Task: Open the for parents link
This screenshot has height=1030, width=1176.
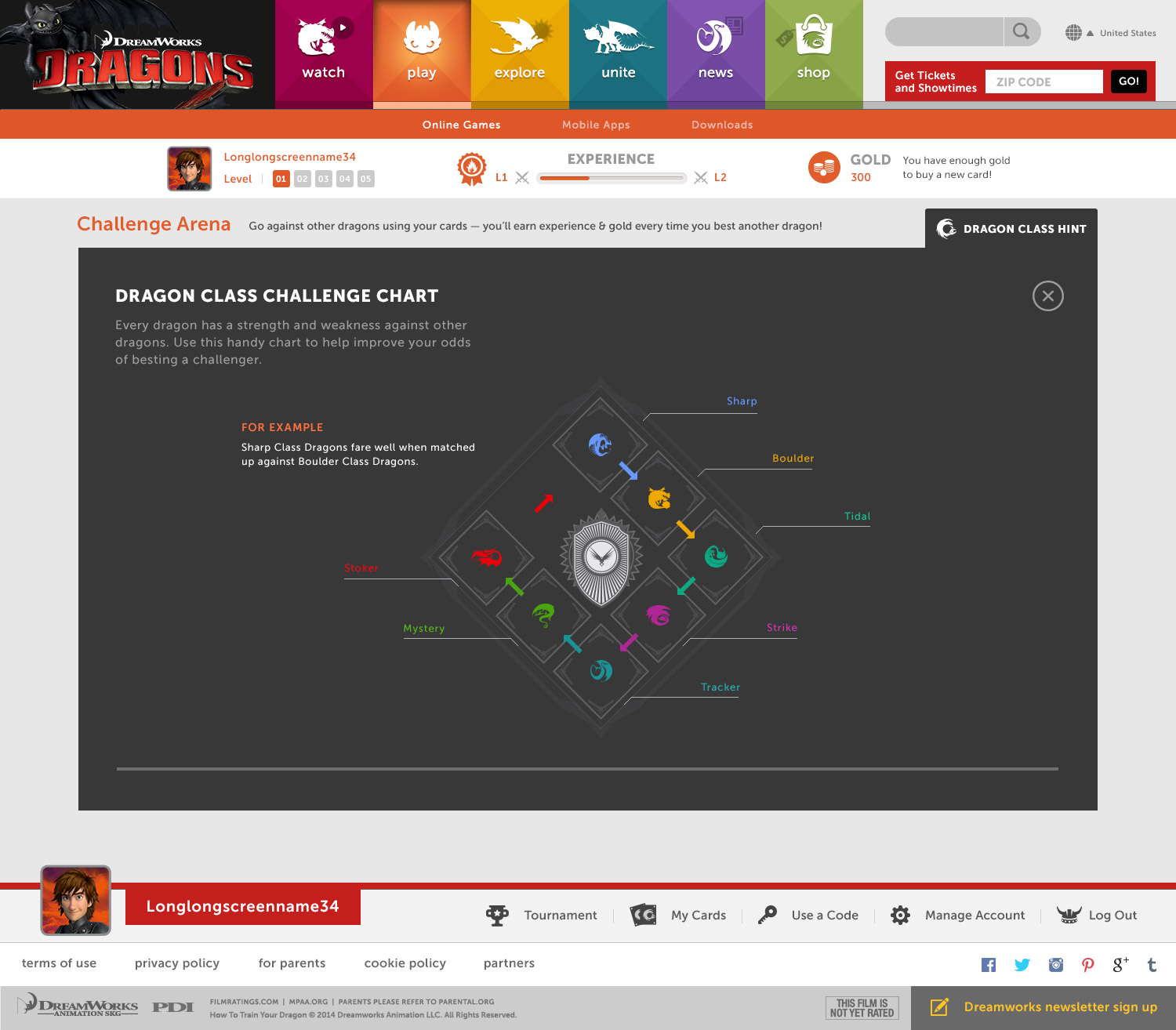Action: pos(292,963)
